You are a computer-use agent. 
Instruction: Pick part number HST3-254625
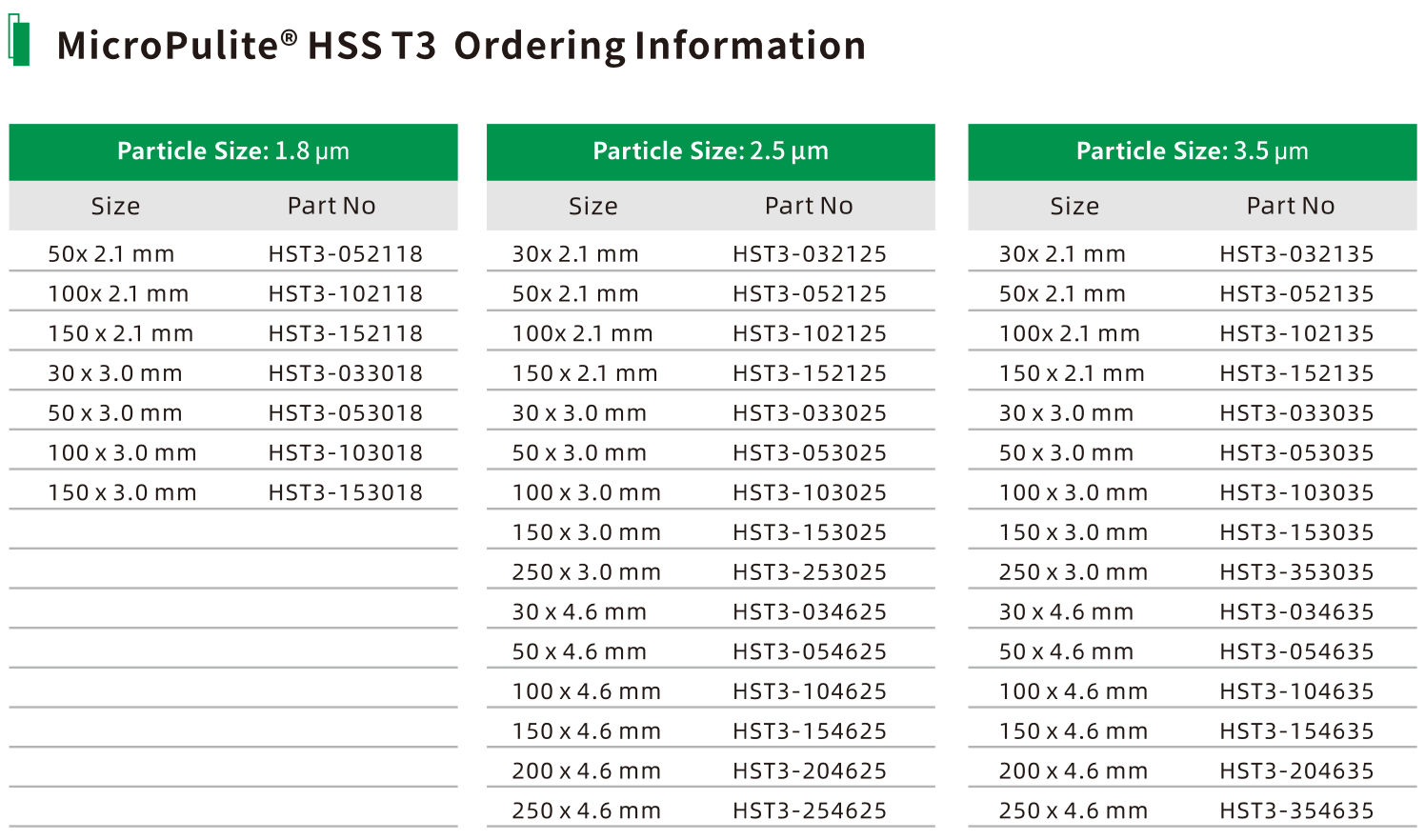point(810,811)
